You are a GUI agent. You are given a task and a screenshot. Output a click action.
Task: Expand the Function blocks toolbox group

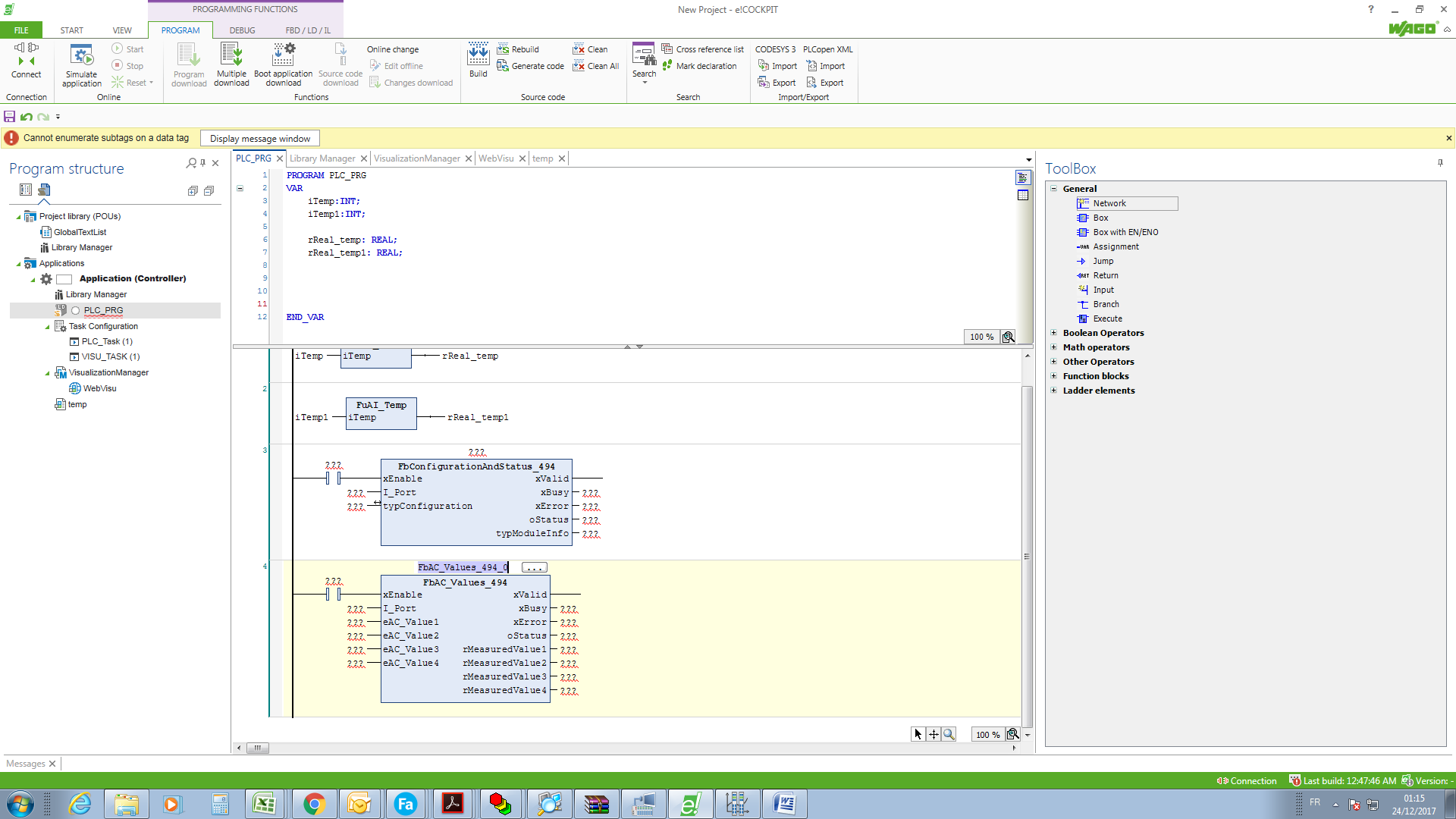tap(1053, 376)
